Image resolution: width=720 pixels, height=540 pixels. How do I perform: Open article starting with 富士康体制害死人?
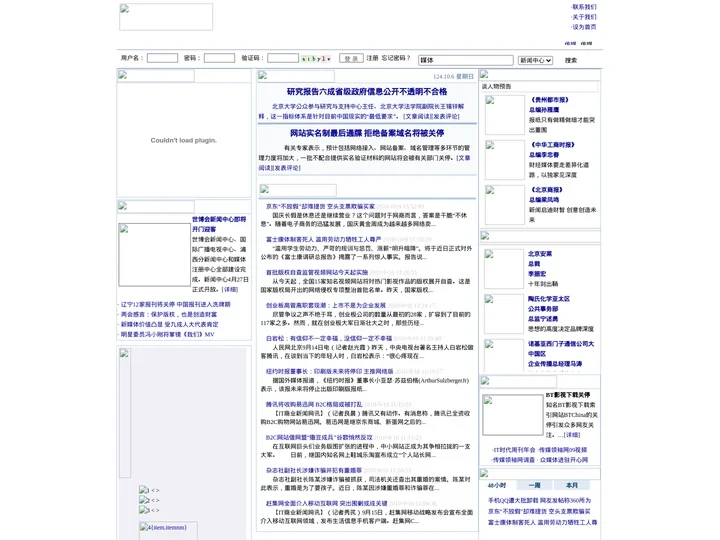click(323, 240)
